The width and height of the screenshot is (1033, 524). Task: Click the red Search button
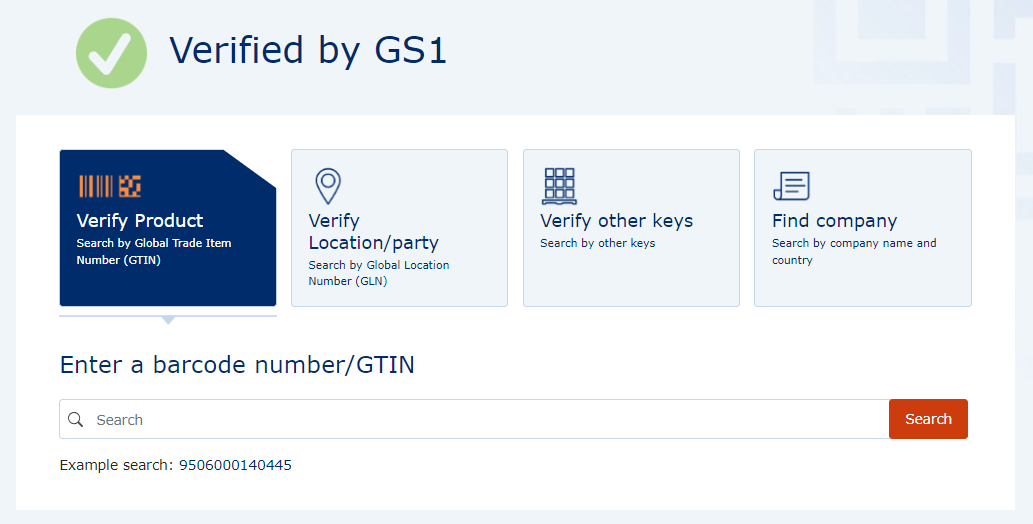pyautogui.click(x=928, y=419)
